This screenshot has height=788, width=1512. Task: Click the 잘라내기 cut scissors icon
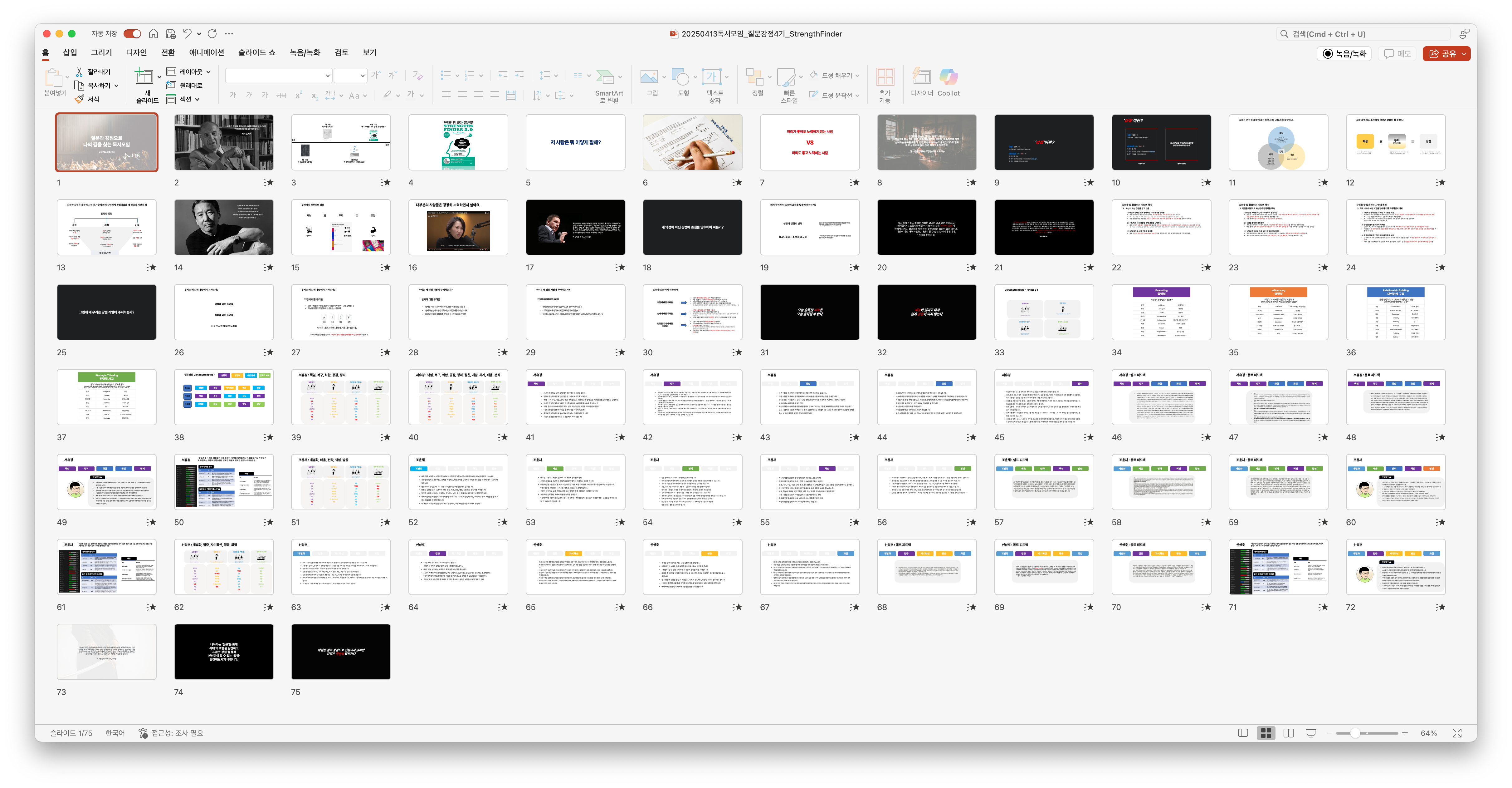point(79,71)
